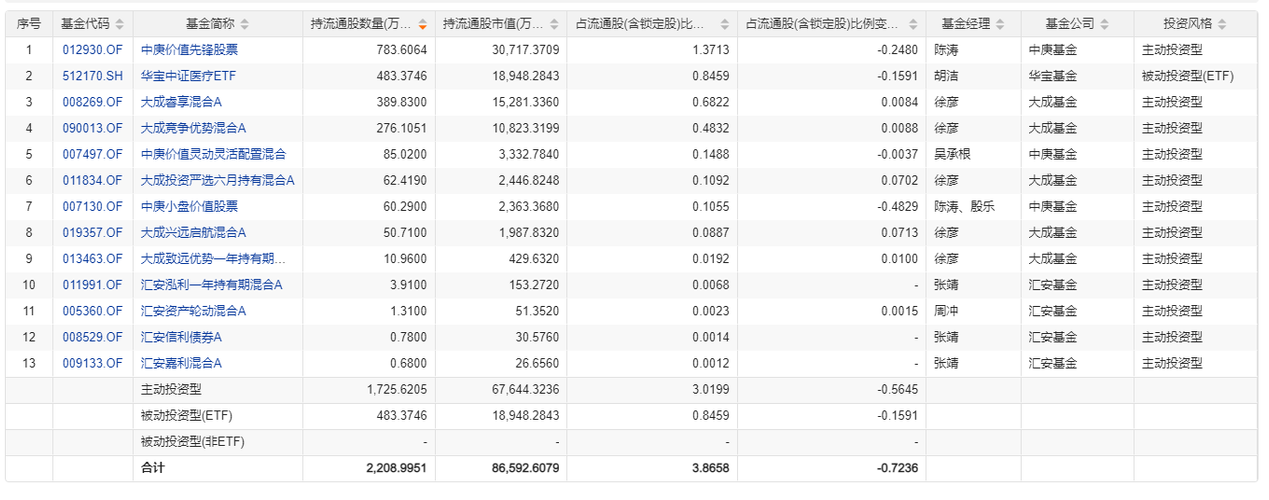Open fund name 华宝中证医疗ETF
The image size is (1269, 500).
[188, 76]
